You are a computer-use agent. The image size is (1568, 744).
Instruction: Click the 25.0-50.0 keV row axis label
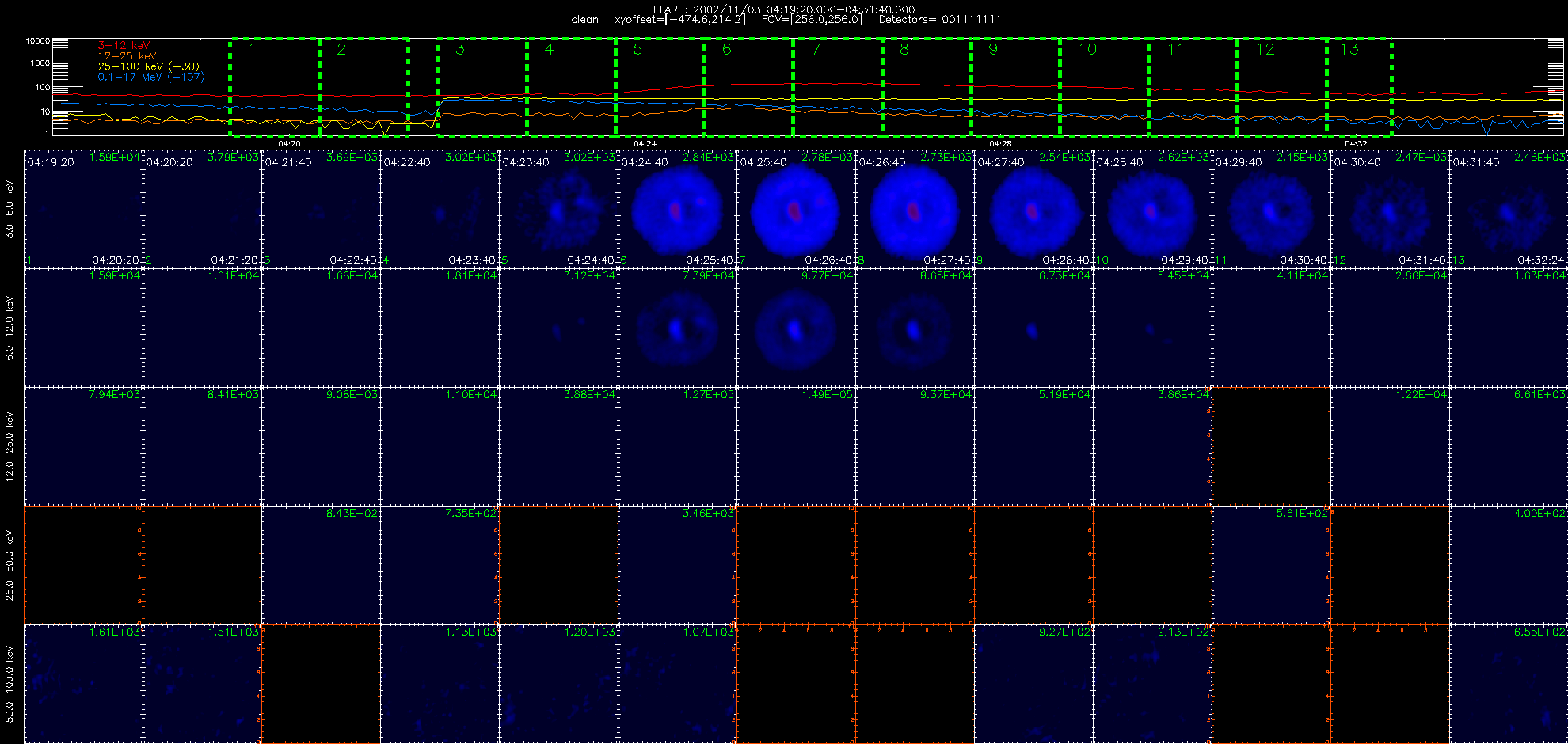[10, 565]
